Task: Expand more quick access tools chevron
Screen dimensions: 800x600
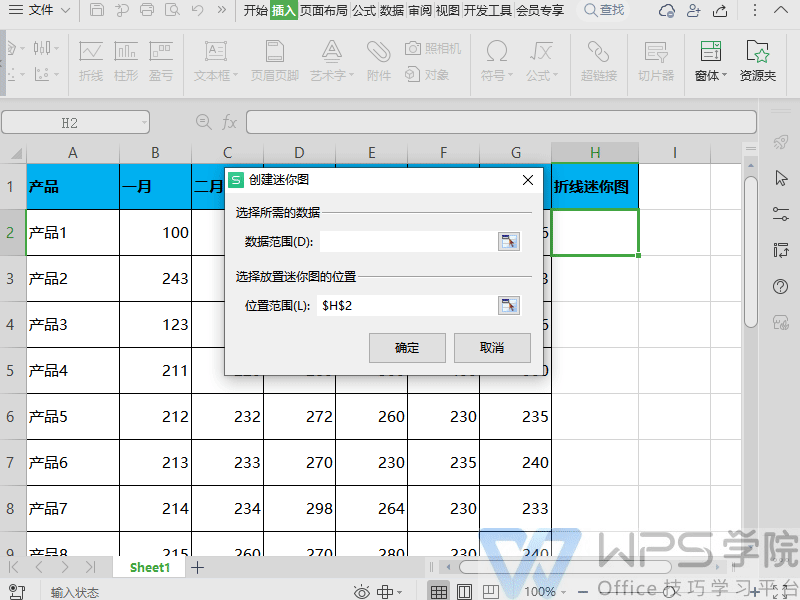Action: [x=222, y=10]
